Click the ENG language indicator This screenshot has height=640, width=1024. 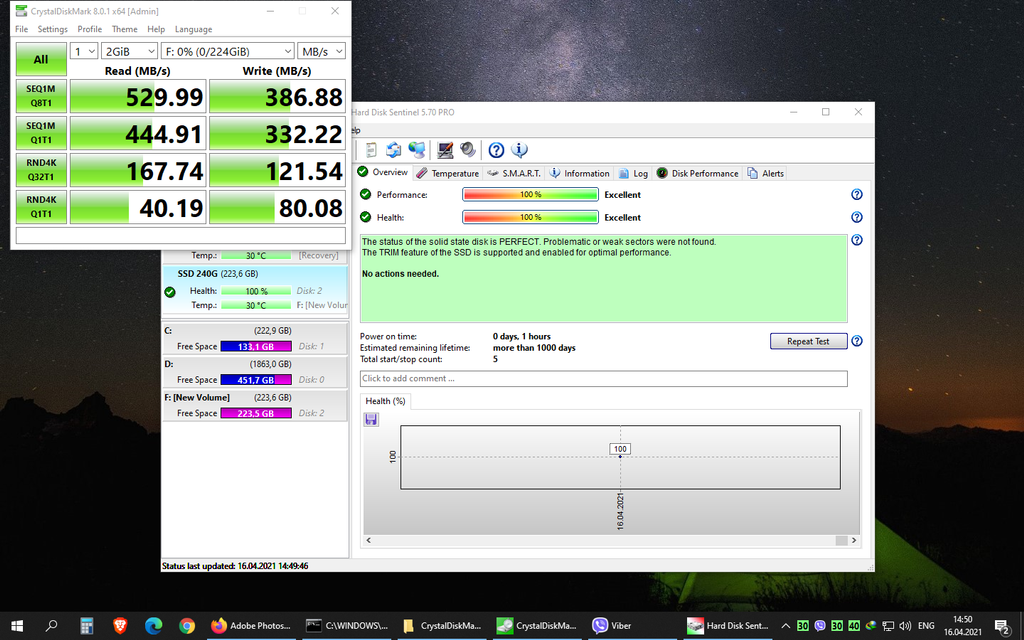pyautogui.click(x=926, y=626)
